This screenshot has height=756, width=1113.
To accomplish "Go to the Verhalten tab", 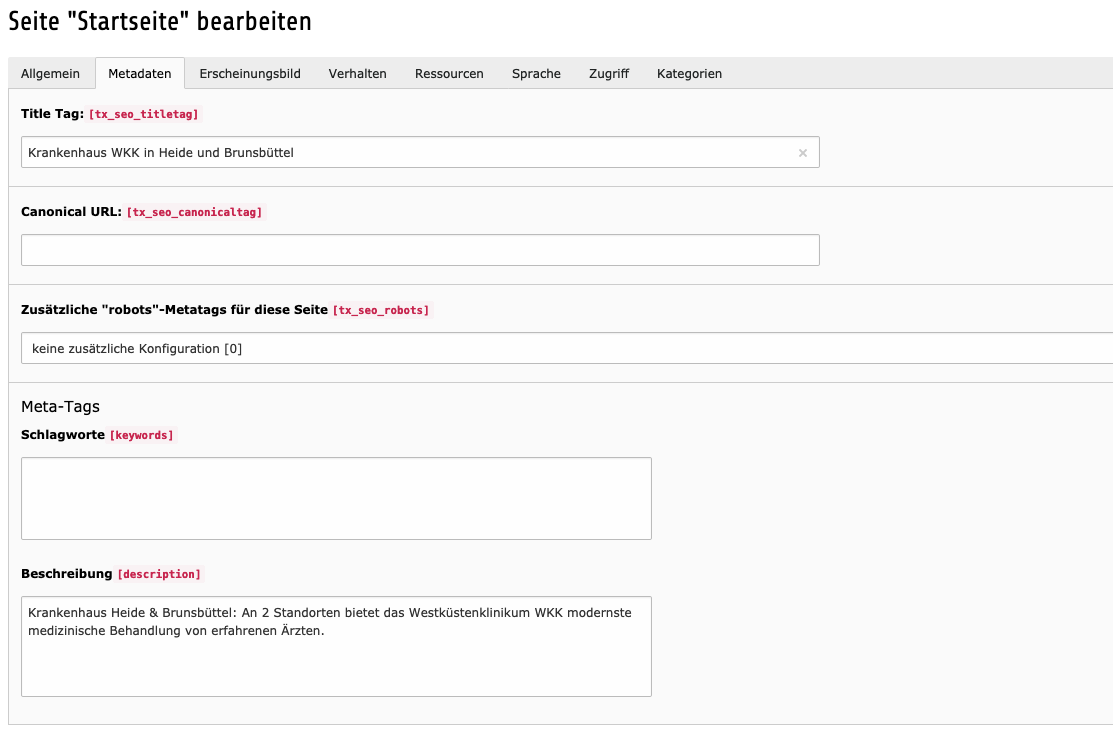I will pyautogui.click(x=357, y=74).
